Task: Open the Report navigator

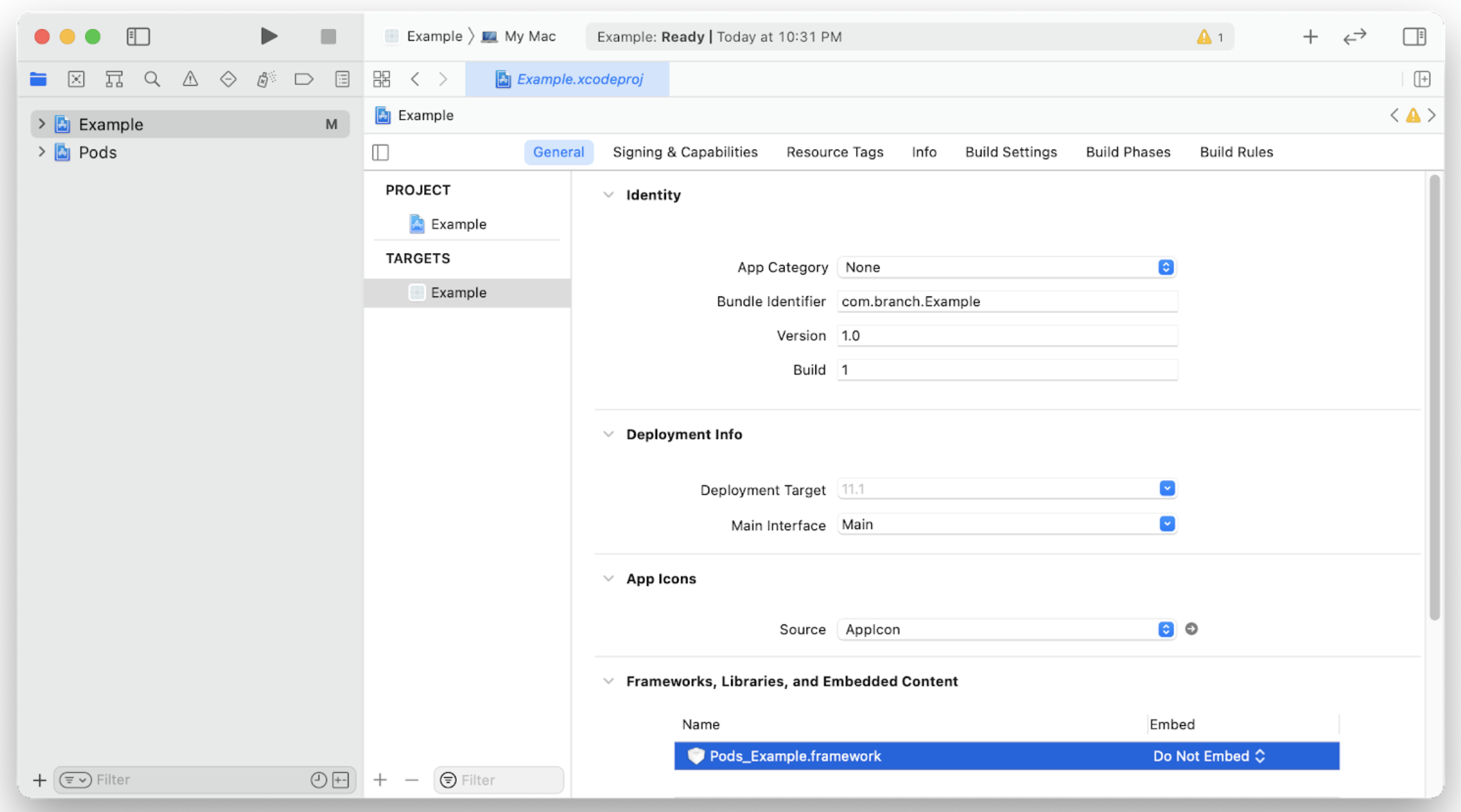Action: [x=343, y=79]
